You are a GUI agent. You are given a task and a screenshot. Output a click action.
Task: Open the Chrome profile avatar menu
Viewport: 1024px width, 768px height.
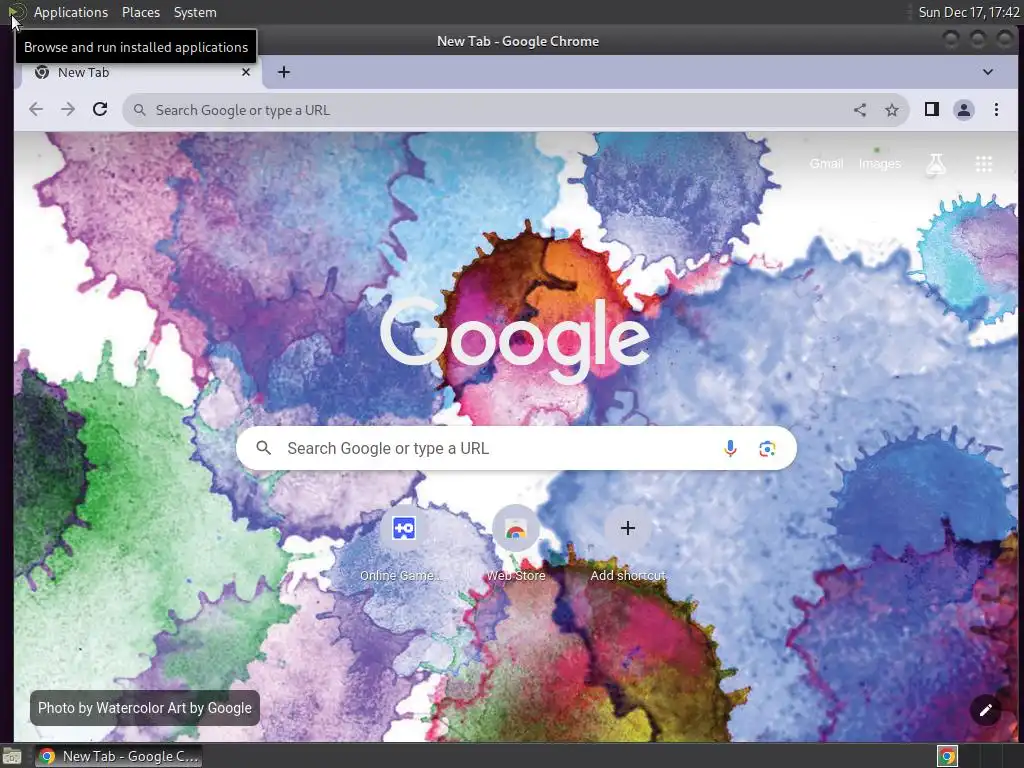click(964, 110)
